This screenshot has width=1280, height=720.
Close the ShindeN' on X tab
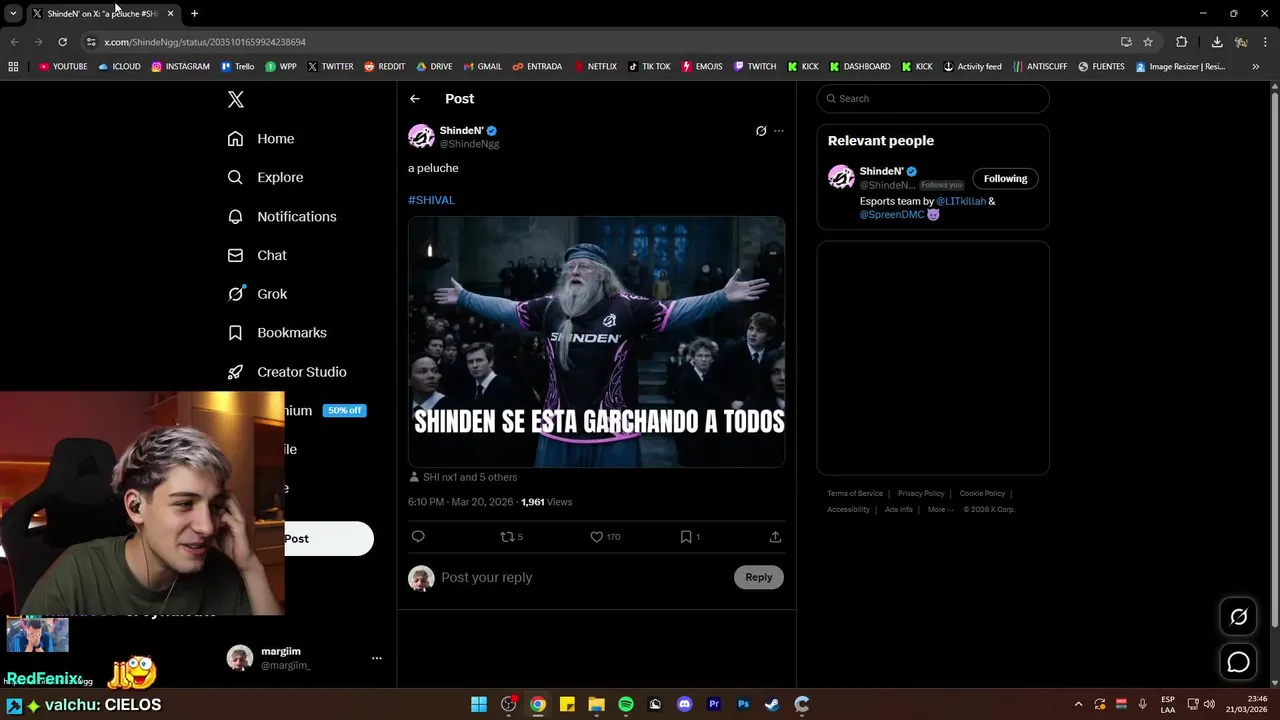(170, 13)
